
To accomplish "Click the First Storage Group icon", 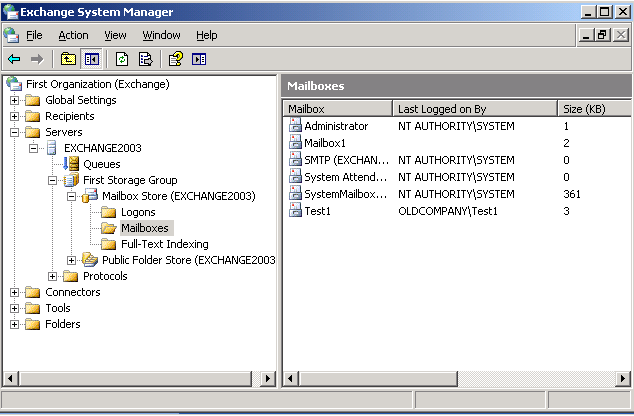I will tap(71, 180).
